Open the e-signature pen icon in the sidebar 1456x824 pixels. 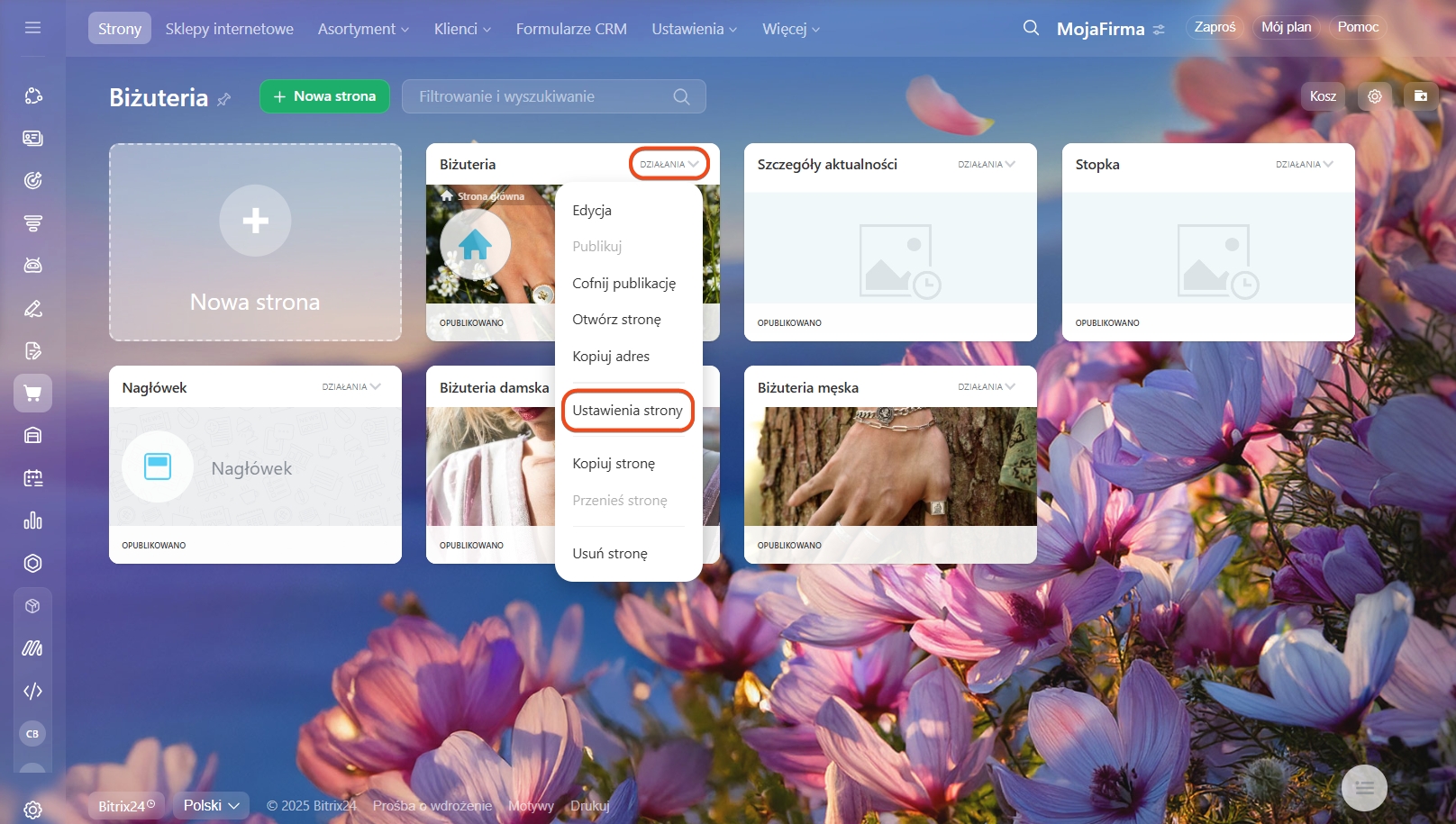coord(32,308)
